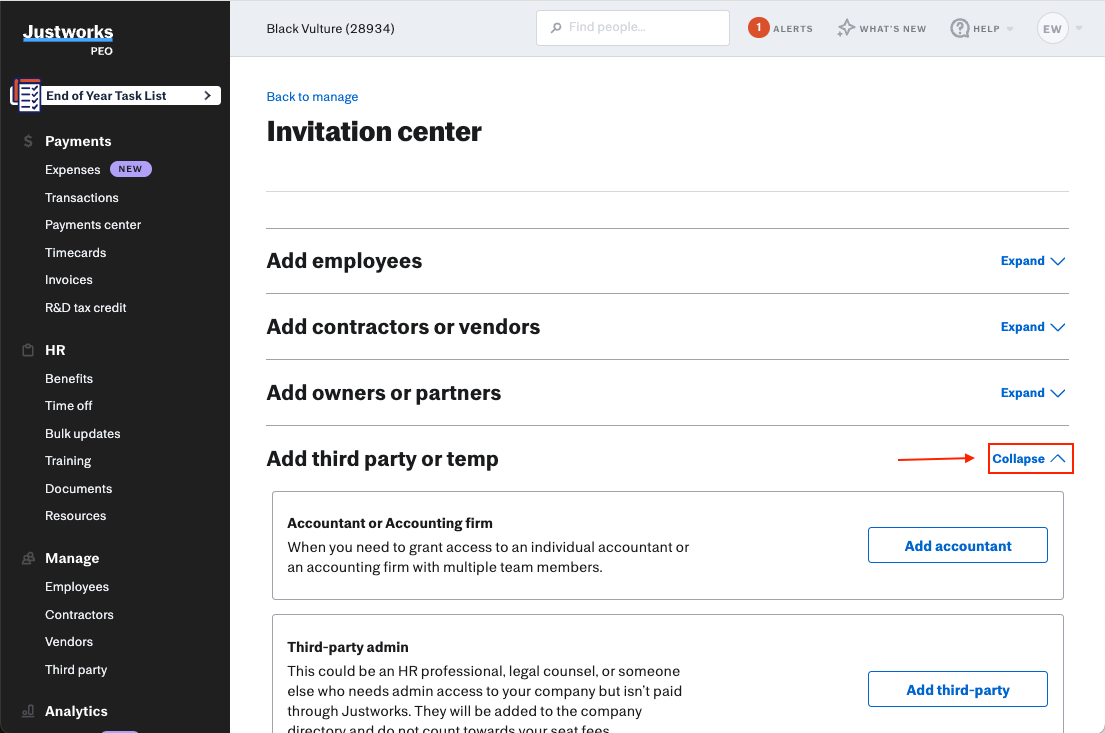The image size is (1105, 733).
Task: Click the Payments dollar sign icon
Action: (27, 141)
